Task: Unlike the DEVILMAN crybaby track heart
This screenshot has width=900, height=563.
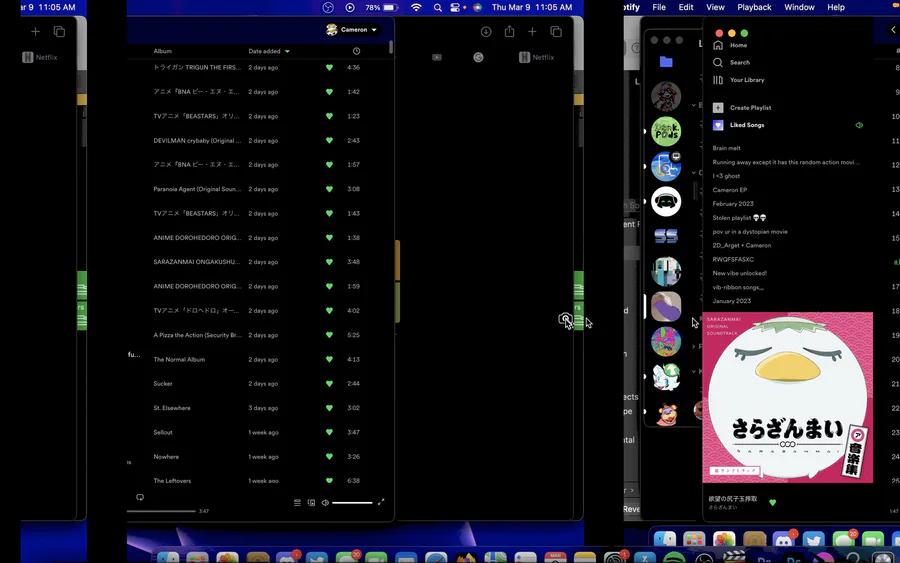Action: click(x=329, y=141)
